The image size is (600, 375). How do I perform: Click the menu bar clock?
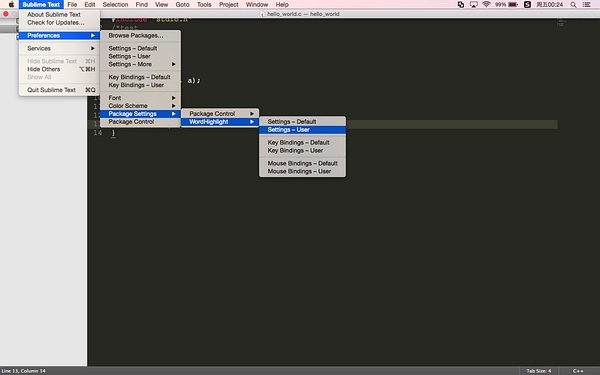(x=549, y=5)
